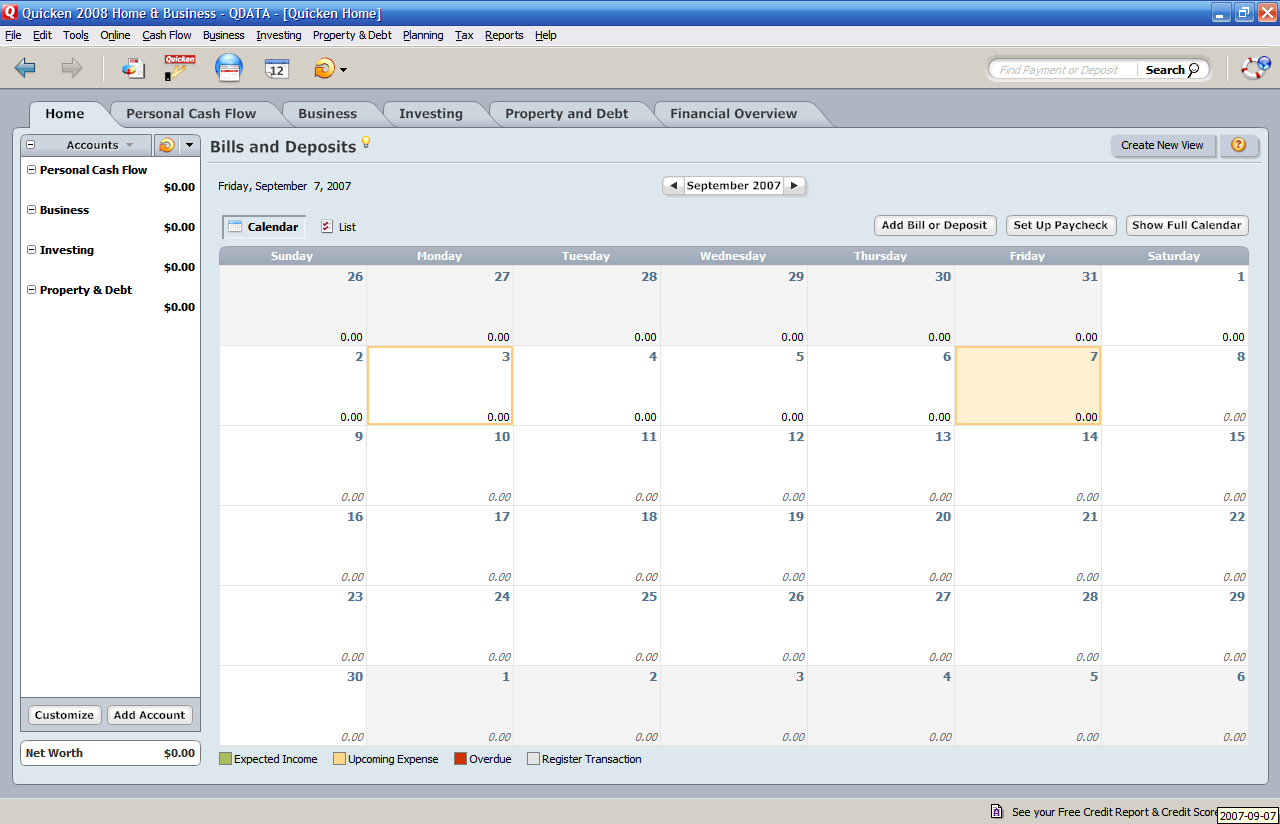Viewport: 1280px width, 824px height.
Task: Click the question mark help button
Action: 1238,145
